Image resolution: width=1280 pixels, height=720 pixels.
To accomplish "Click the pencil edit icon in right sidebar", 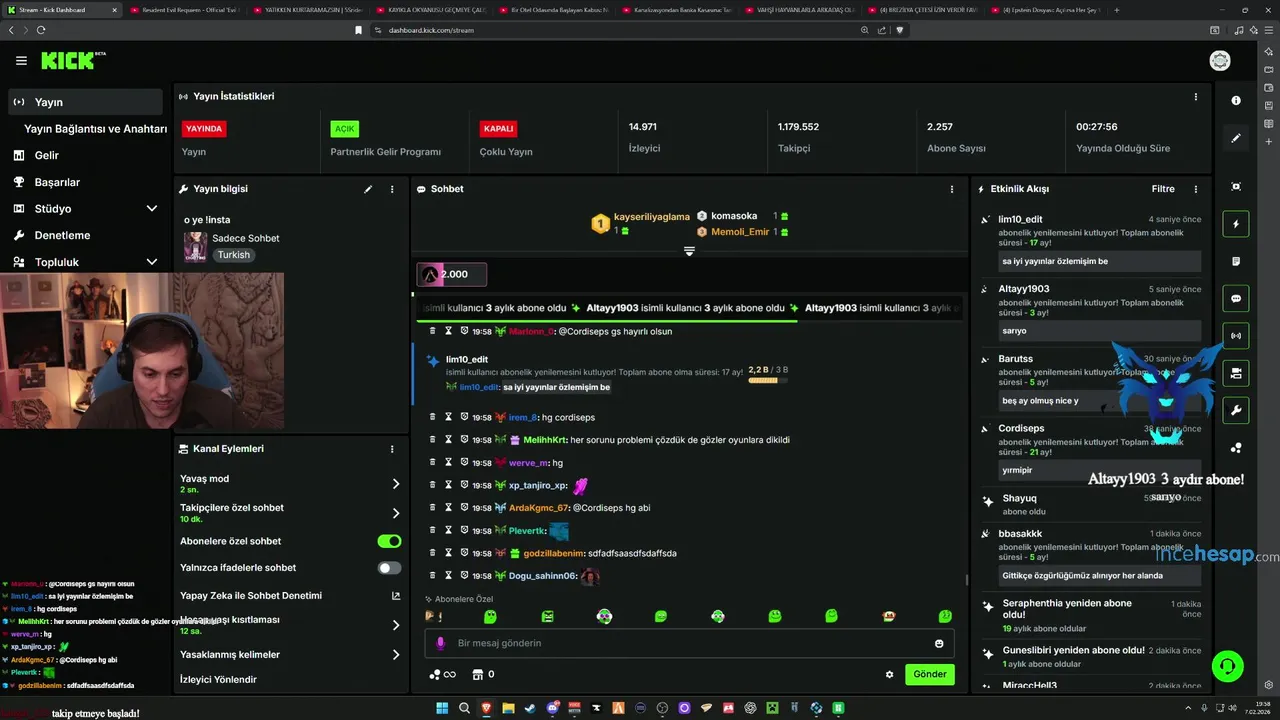I will coord(1236,138).
